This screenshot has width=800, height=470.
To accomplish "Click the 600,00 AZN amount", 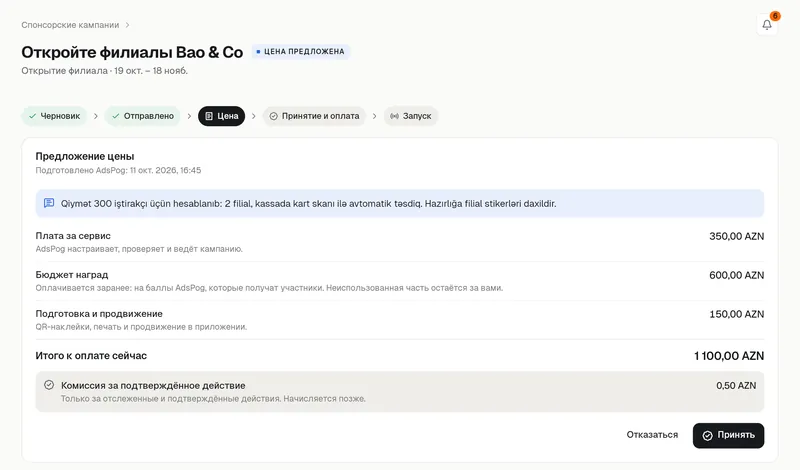I will pyautogui.click(x=736, y=275).
